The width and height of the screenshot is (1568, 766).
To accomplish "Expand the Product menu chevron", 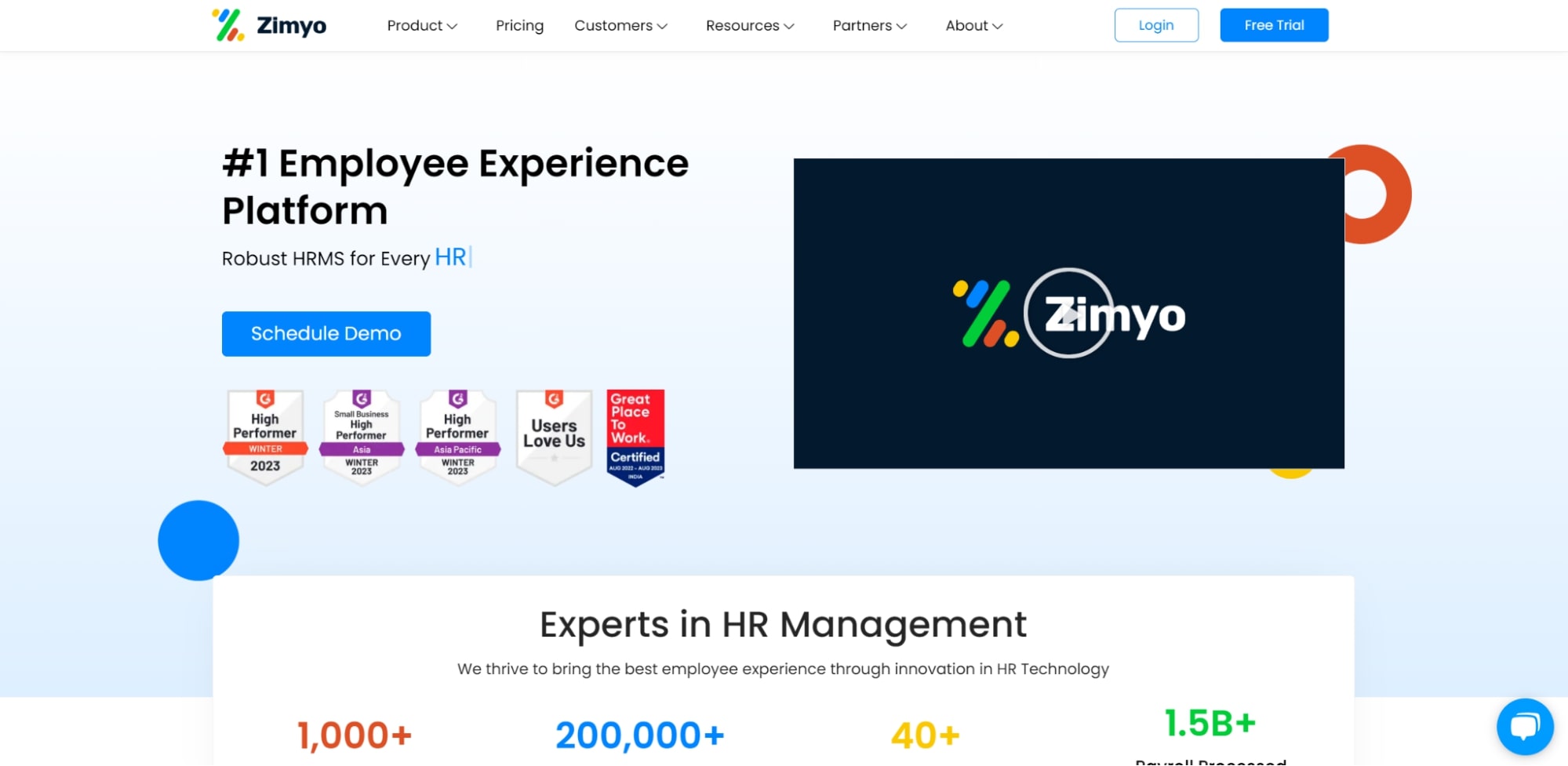I will click(453, 26).
